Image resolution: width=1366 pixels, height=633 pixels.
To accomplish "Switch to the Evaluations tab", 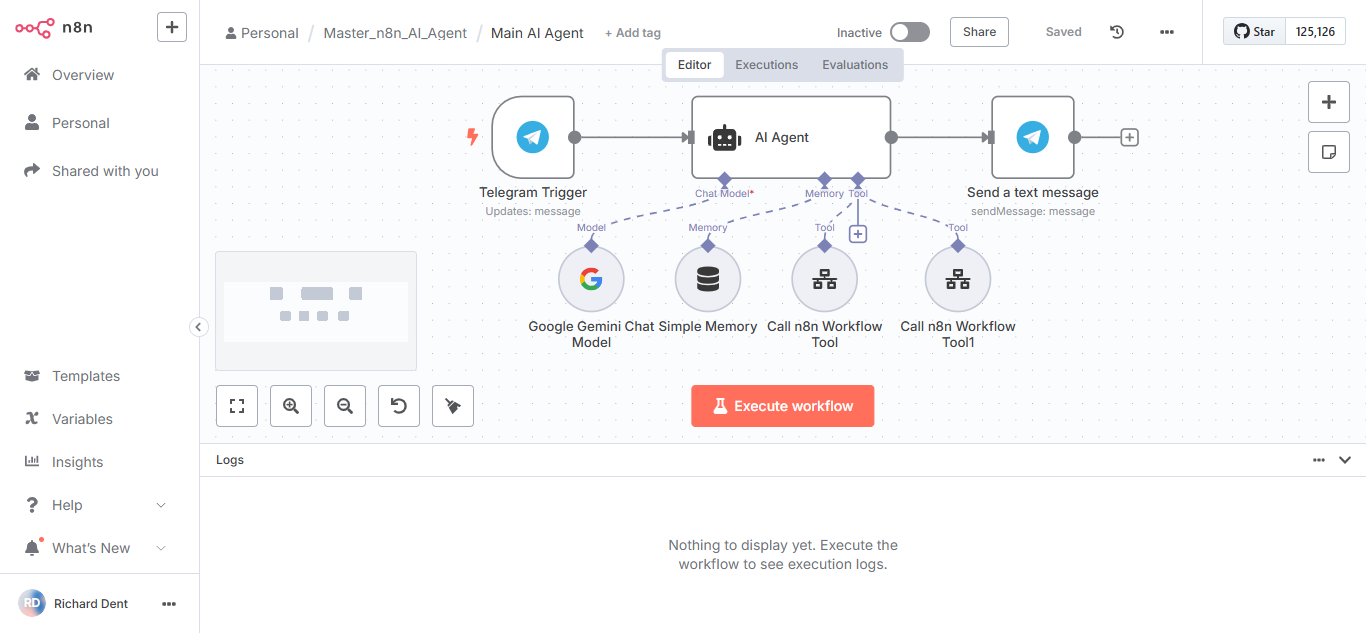I will pyautogui.click(x=855, y=65).
